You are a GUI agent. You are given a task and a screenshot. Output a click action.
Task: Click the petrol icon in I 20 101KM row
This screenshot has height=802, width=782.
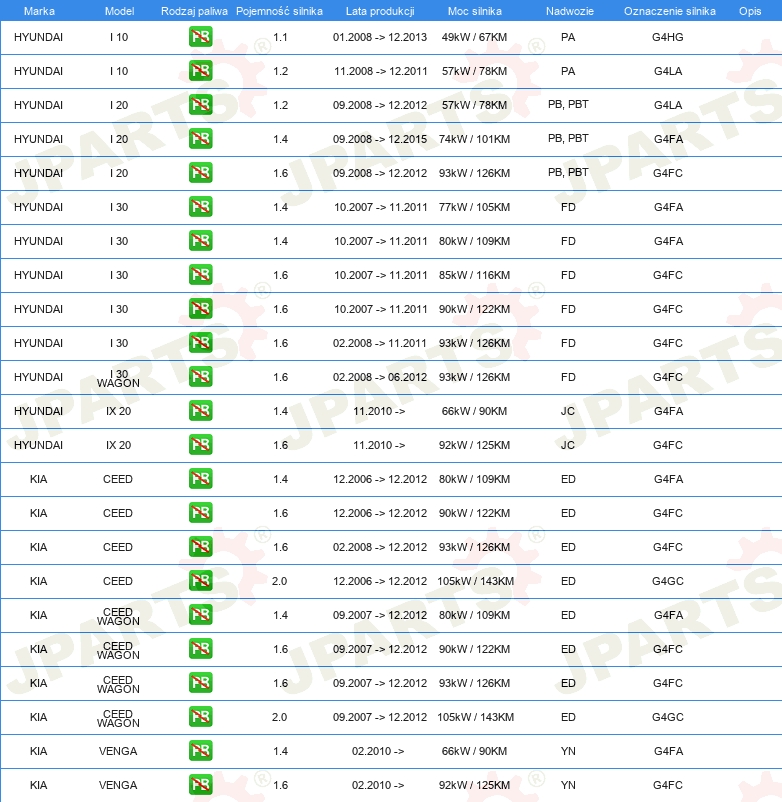[x=200, y=139]
